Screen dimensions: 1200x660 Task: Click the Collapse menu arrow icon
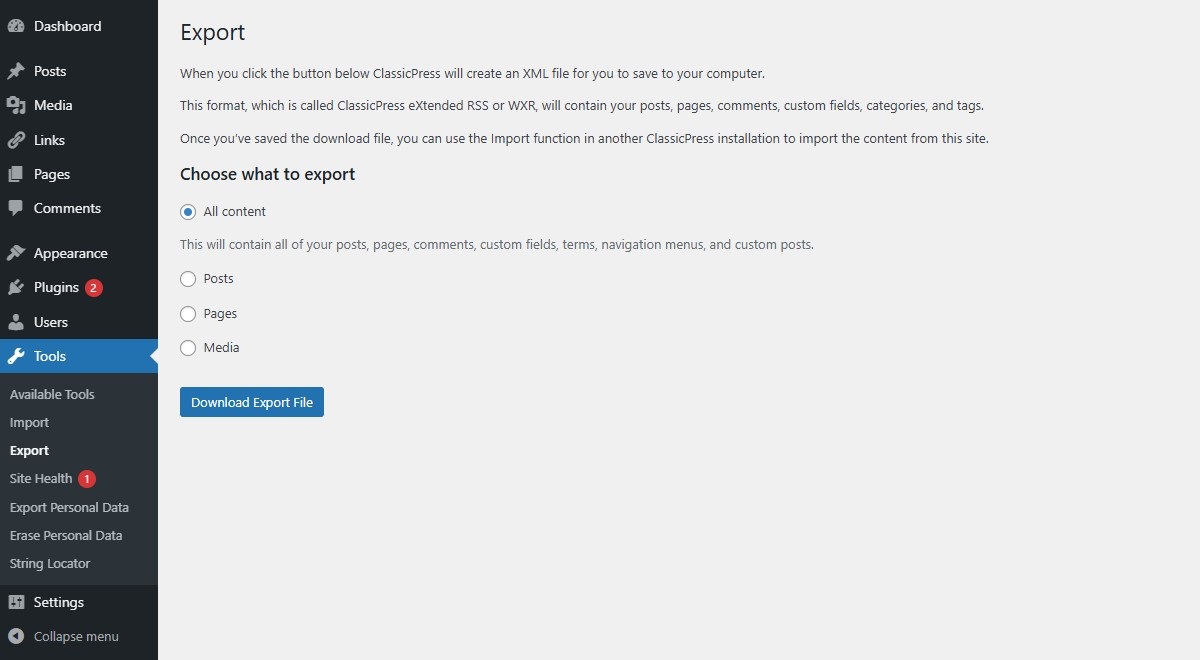click(16, 636)
